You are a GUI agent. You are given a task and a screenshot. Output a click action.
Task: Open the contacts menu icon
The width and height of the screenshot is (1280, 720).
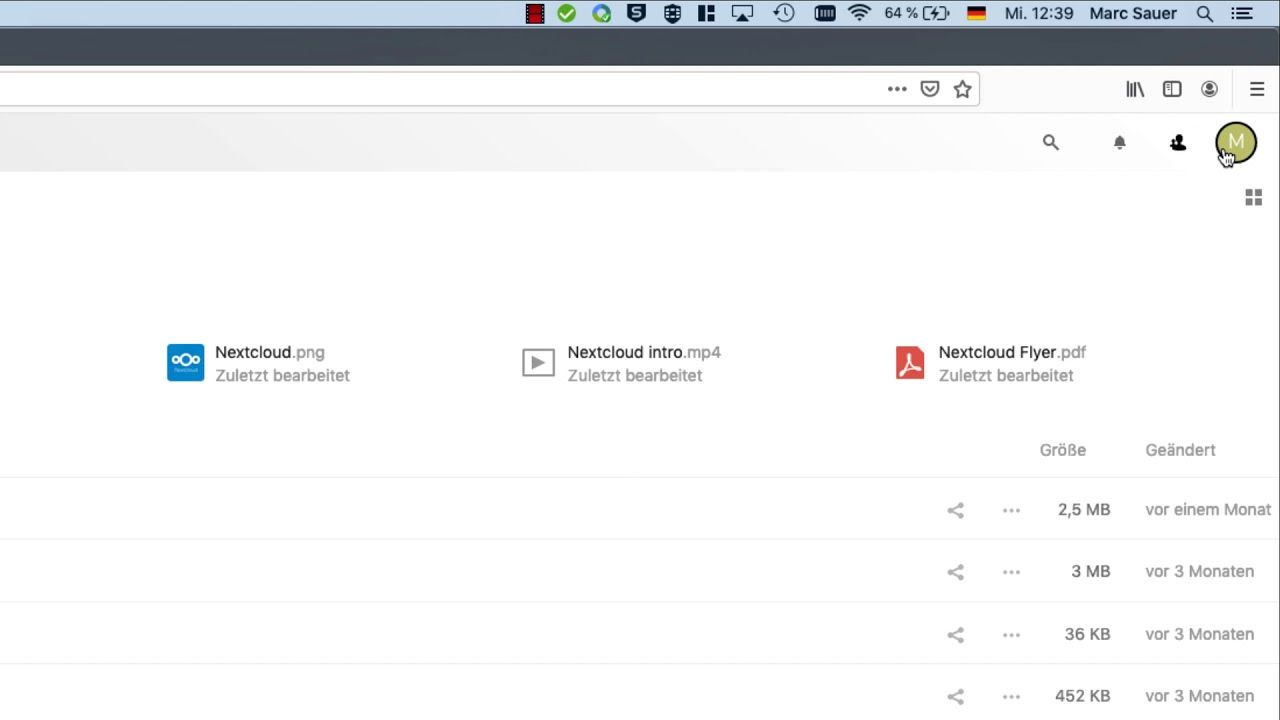[x=1178, y=143]
